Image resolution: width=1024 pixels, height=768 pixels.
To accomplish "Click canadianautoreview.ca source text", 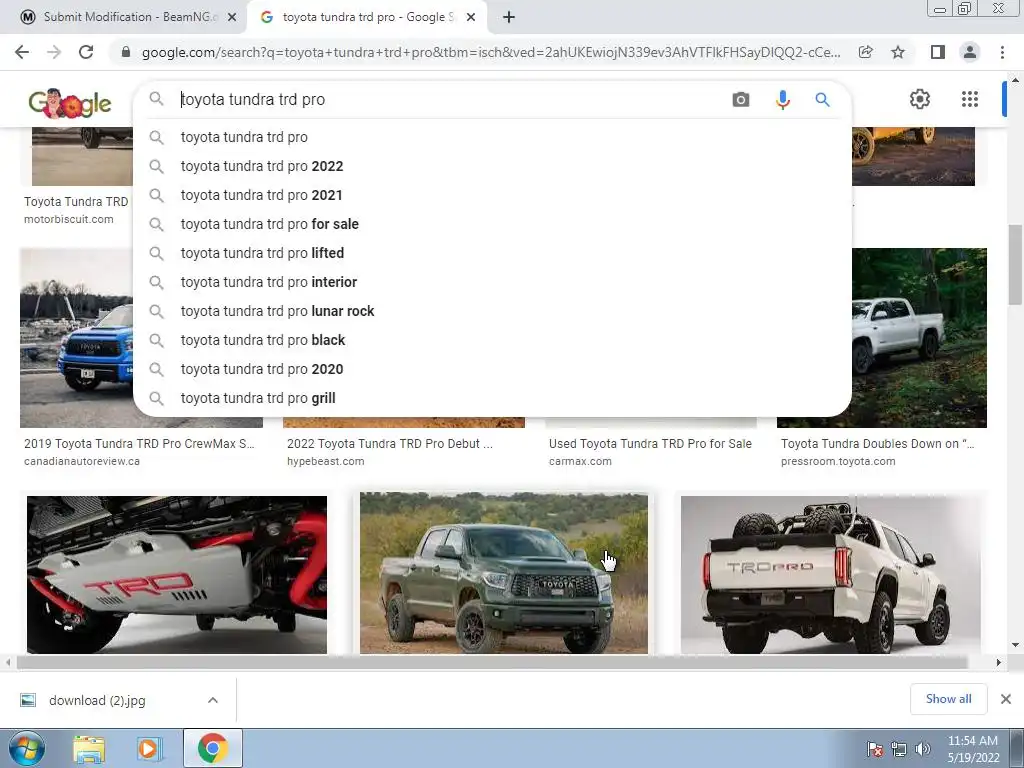I will 82,461.
